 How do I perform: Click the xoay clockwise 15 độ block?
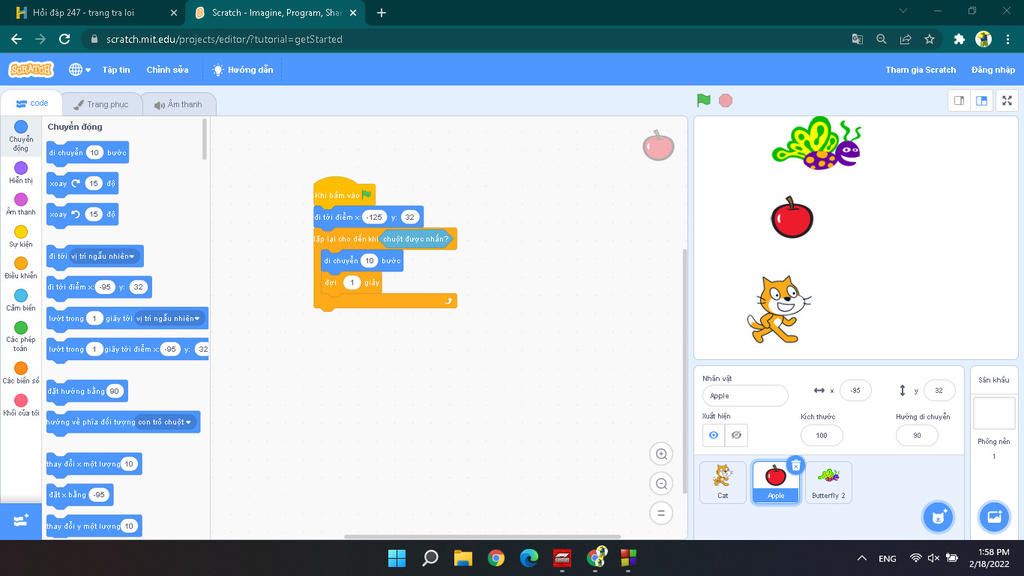point(82,184)
